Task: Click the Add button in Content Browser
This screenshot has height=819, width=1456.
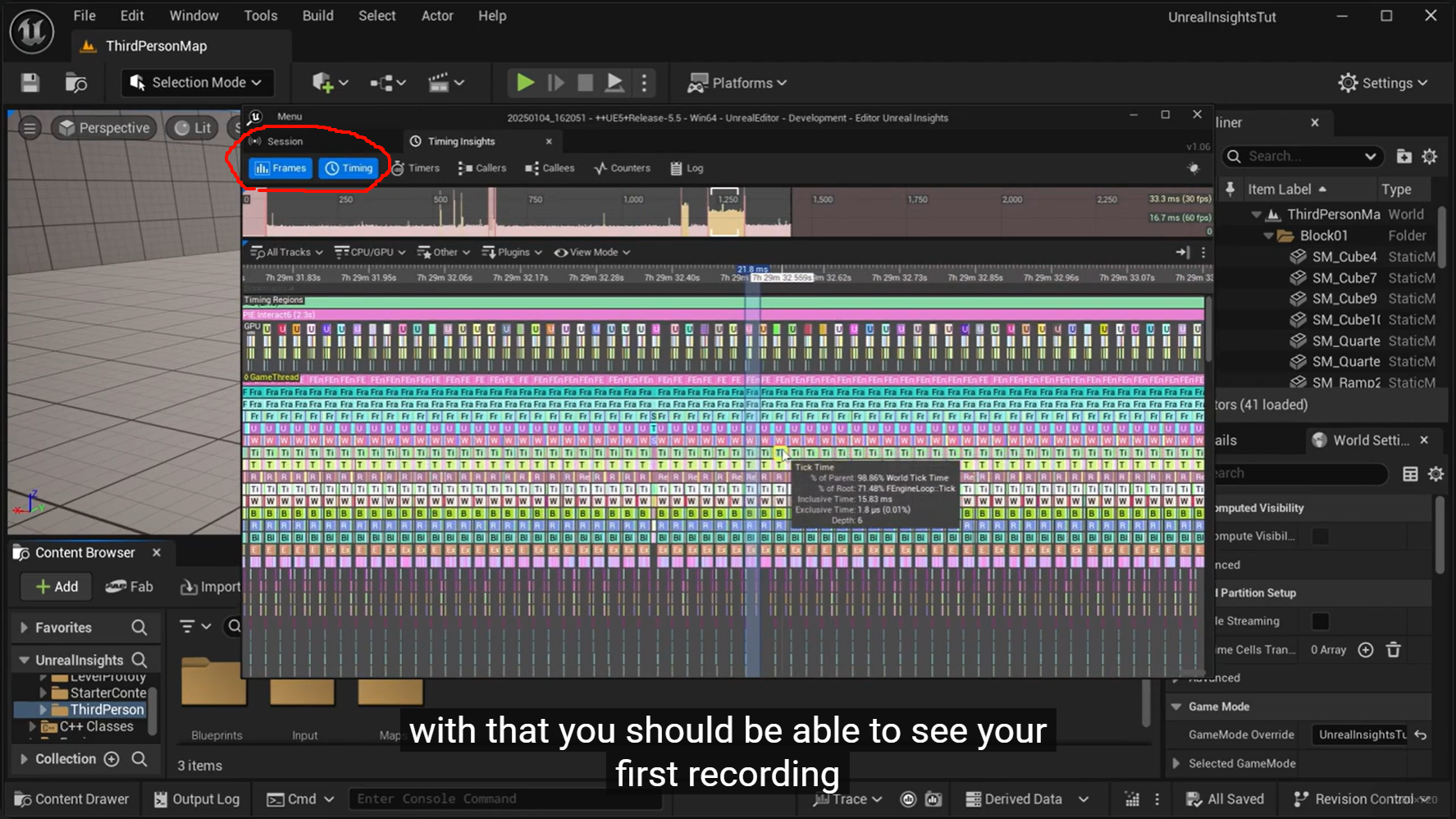Action: [56, 587]
